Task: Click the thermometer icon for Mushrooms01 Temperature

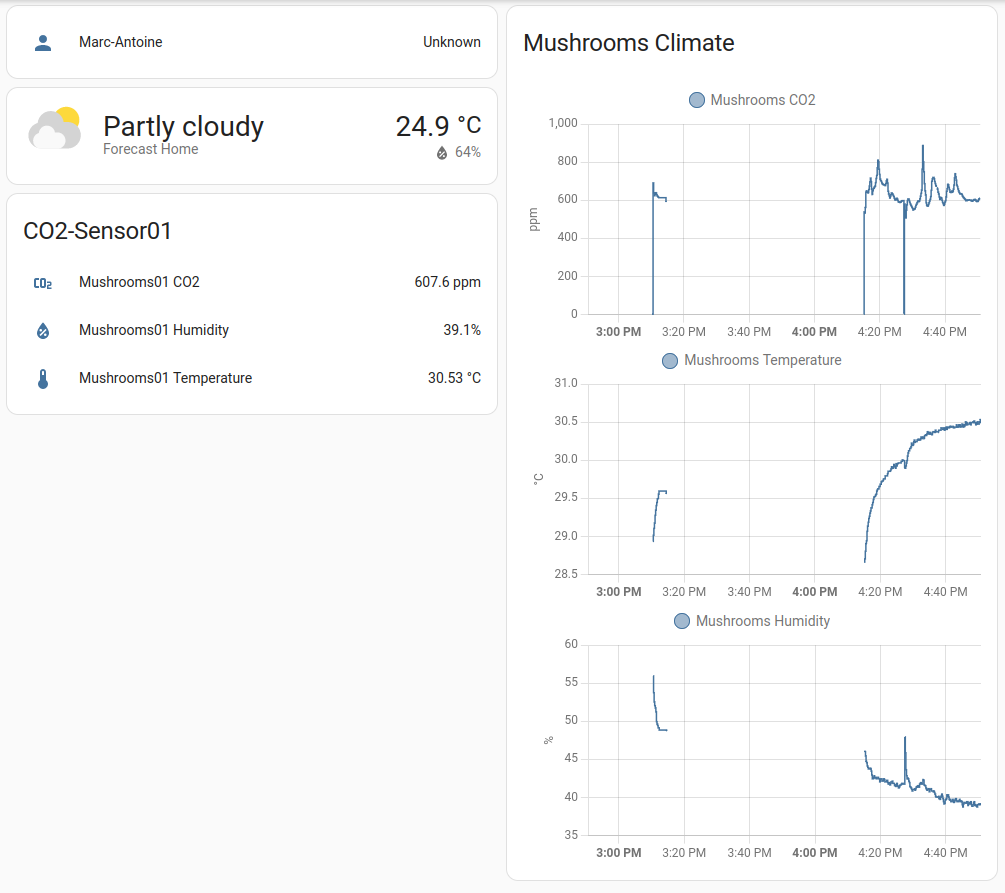Action: coord(42,379)
